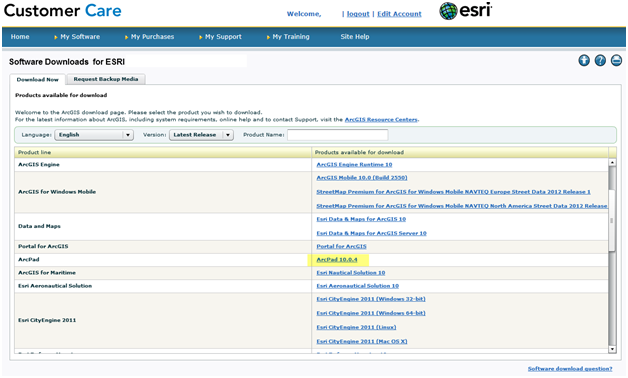Switch to the Download Now tab
This screenshot has width=628, height=378.
pyautogui.click(x=38, y=80)
